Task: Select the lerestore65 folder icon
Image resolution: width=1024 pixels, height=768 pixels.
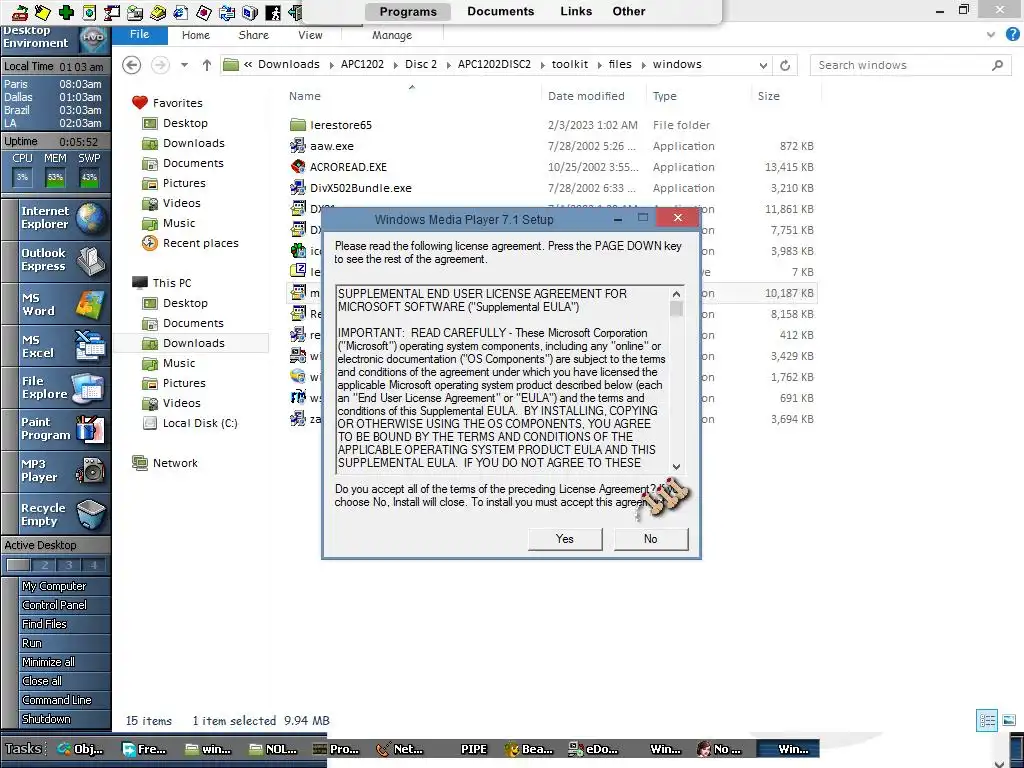Action: [298, 125]
